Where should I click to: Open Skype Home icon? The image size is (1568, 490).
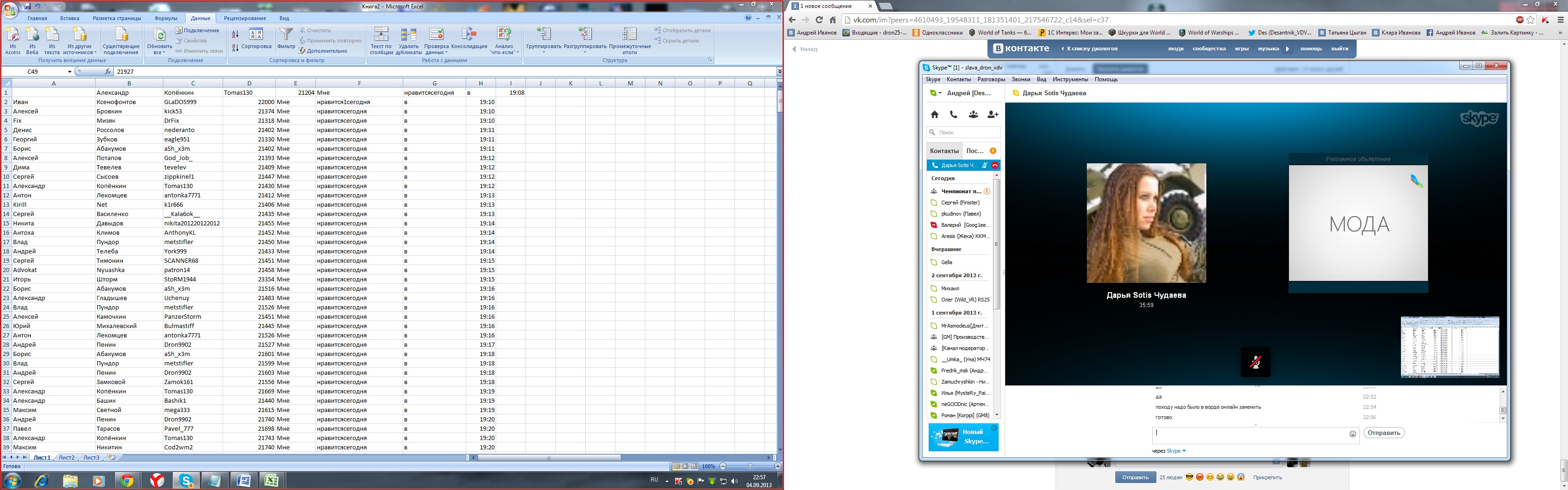pyautogui.click(x=934, y=114)
